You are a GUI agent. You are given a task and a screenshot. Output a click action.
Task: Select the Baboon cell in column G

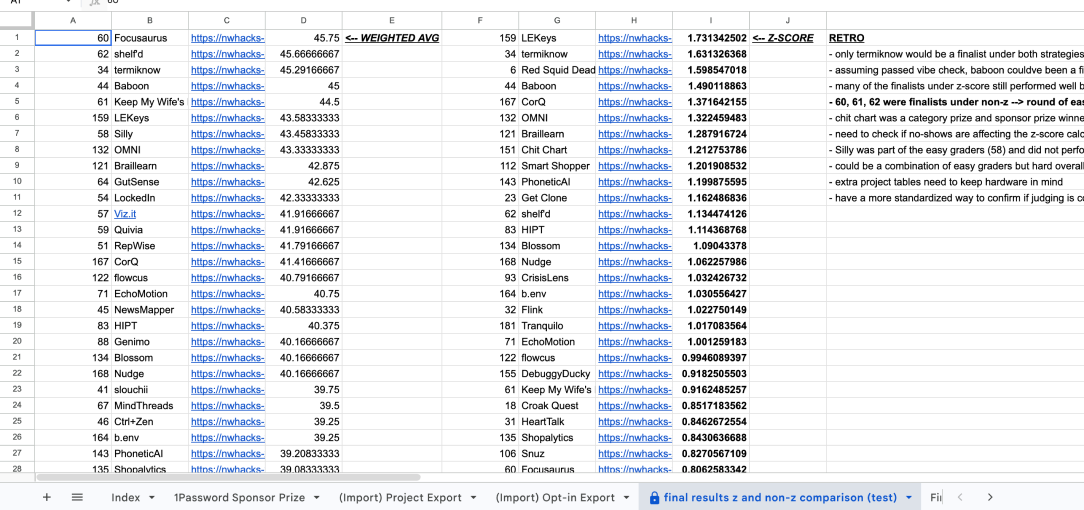(557, 86)
